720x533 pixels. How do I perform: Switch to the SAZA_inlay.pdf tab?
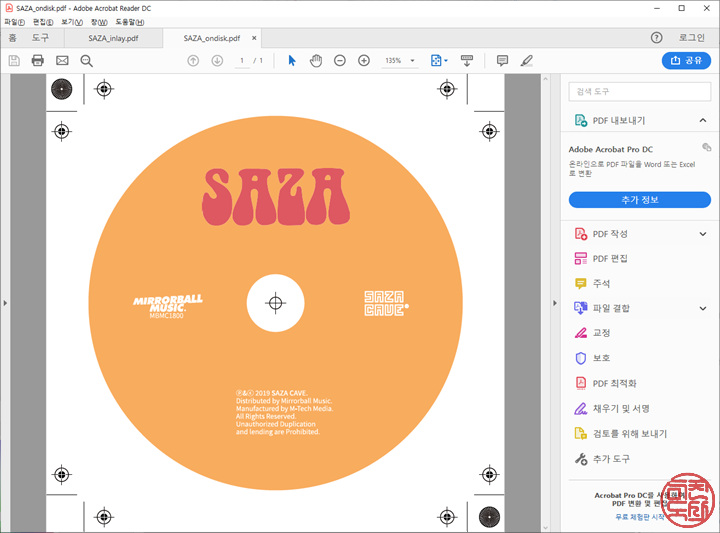[113, 38]
